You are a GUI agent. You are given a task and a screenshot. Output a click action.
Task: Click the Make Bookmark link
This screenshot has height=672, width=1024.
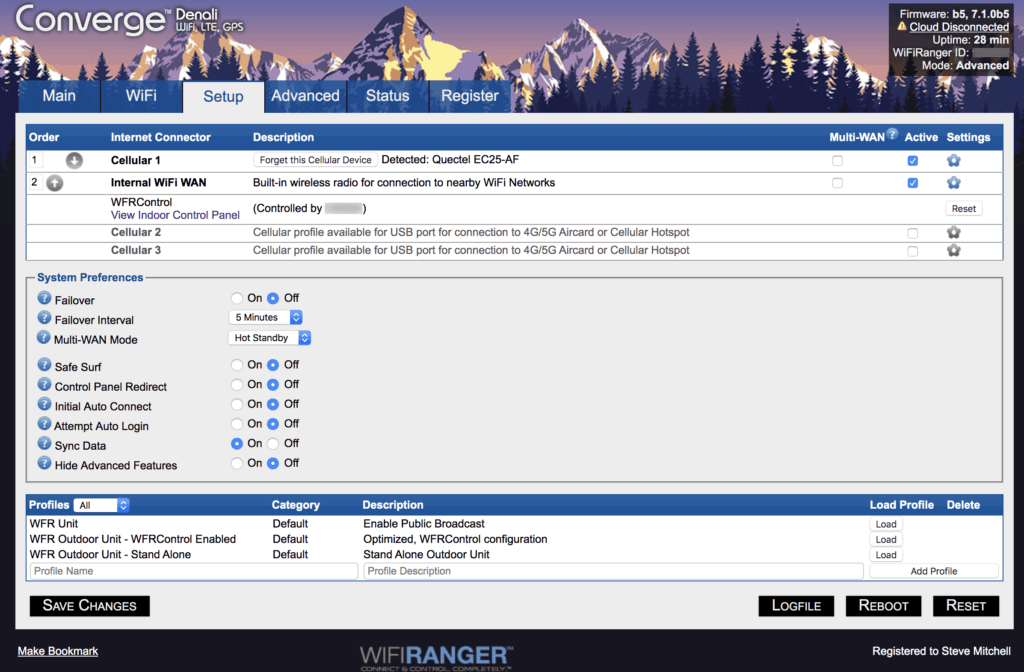pyautogui.click(x=57, y=651)
